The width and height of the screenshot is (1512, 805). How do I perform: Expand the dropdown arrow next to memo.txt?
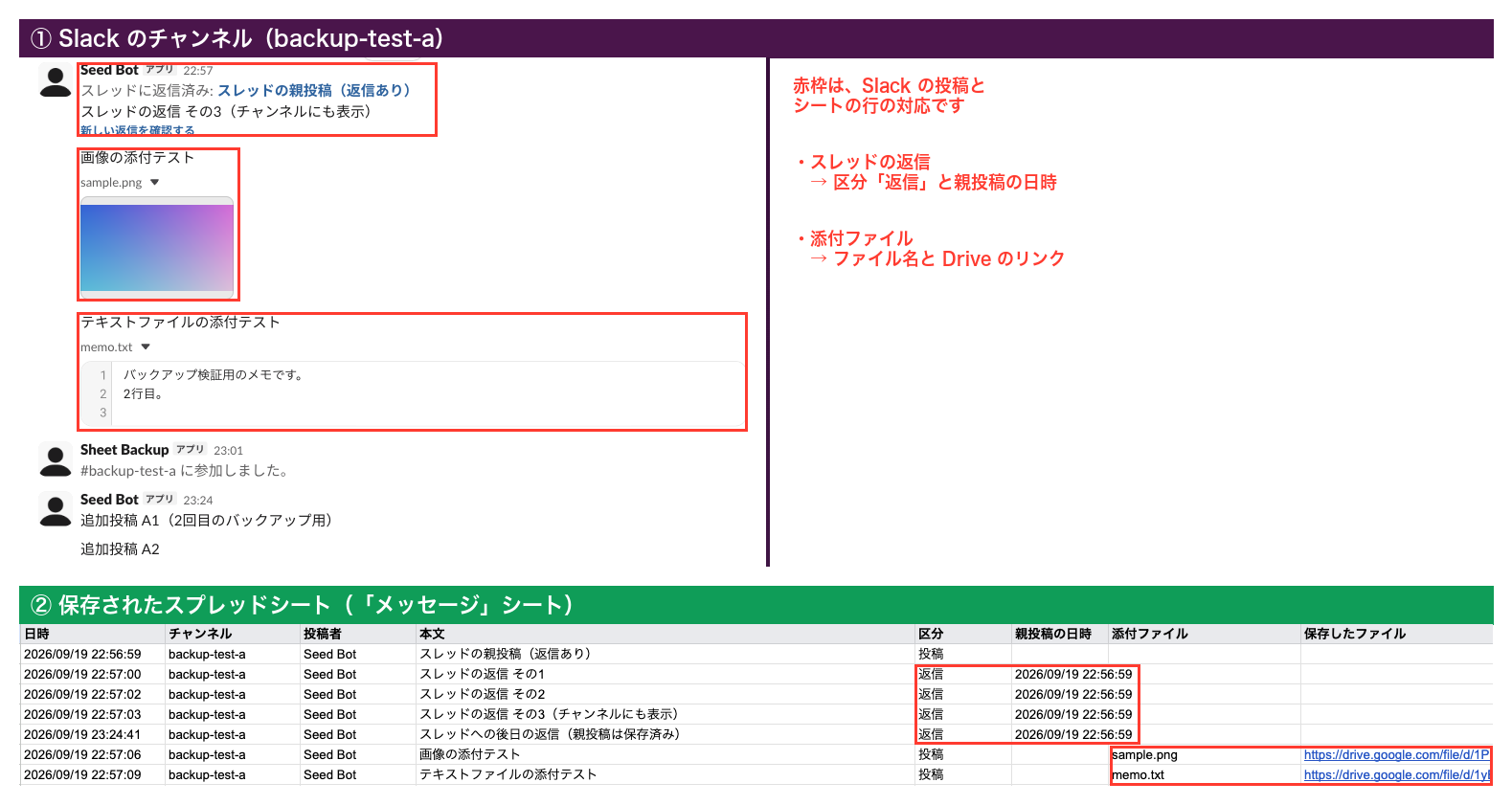(146, 347)
